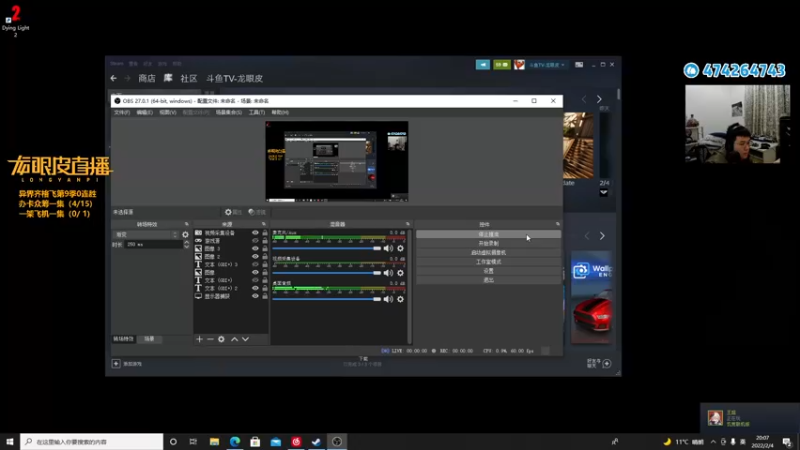Screen dimensions: 800x450
Task: Toggle visibility of Text (GDI+) 3 source
Action: [x=255, y=264]
